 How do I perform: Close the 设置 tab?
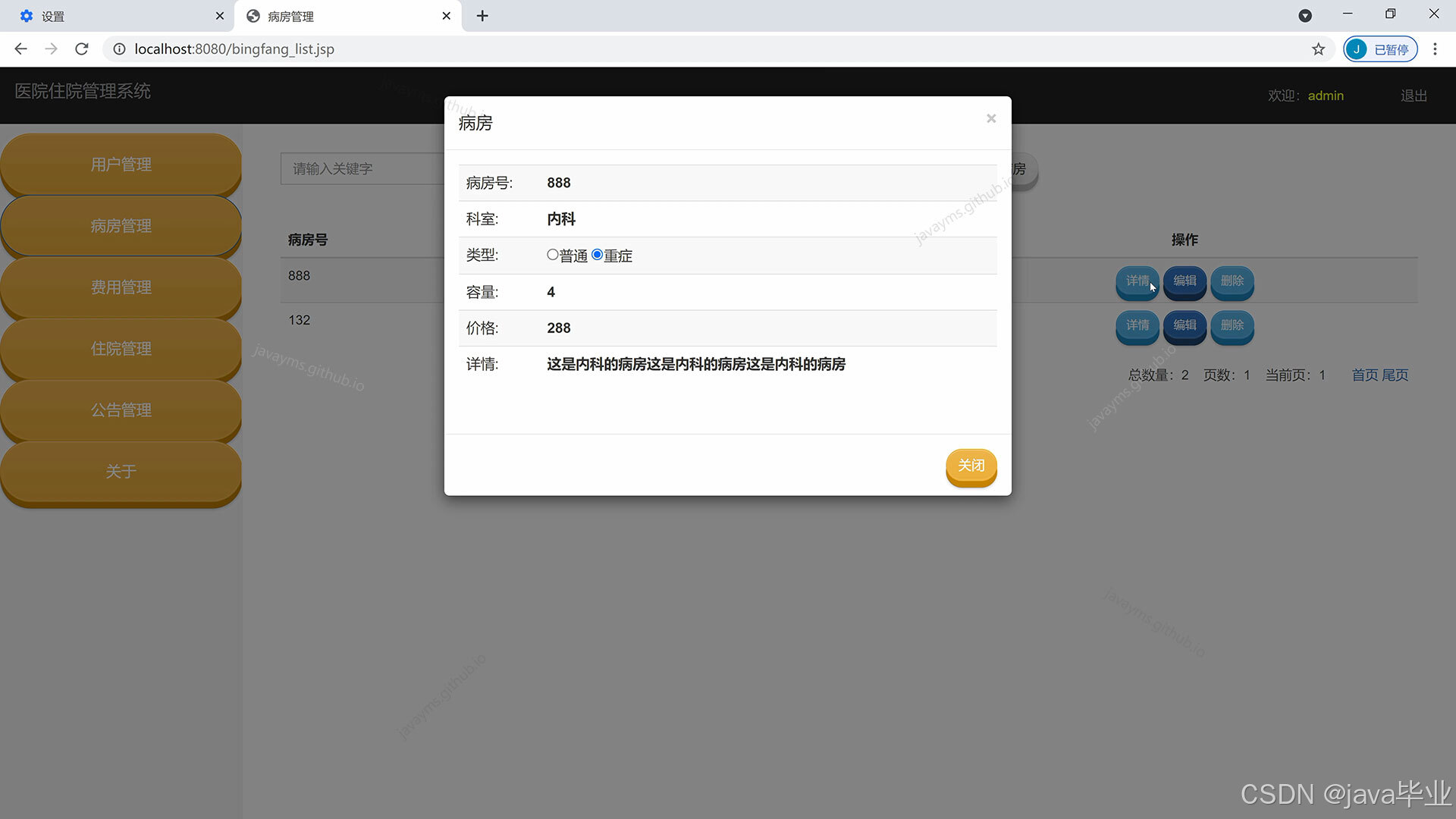point(219,16)
